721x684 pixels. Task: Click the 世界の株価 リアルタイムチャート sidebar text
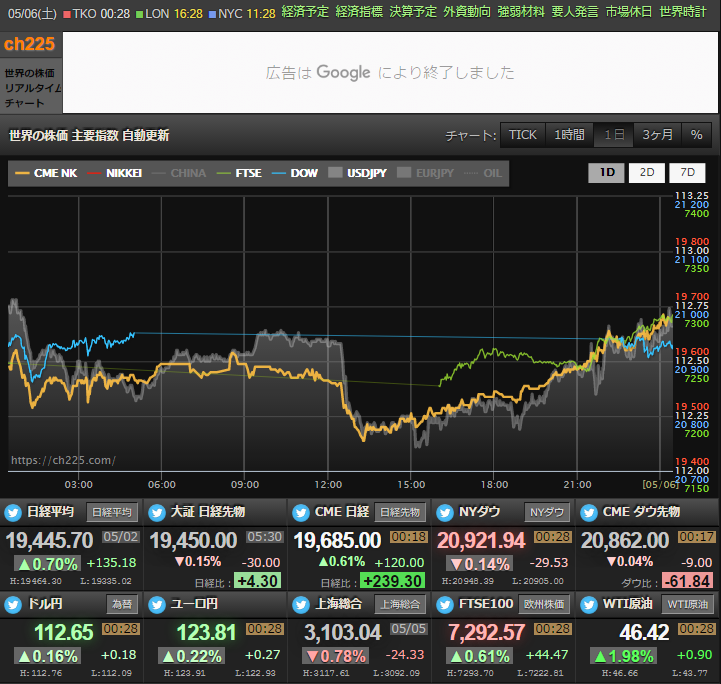coord(32,88)
